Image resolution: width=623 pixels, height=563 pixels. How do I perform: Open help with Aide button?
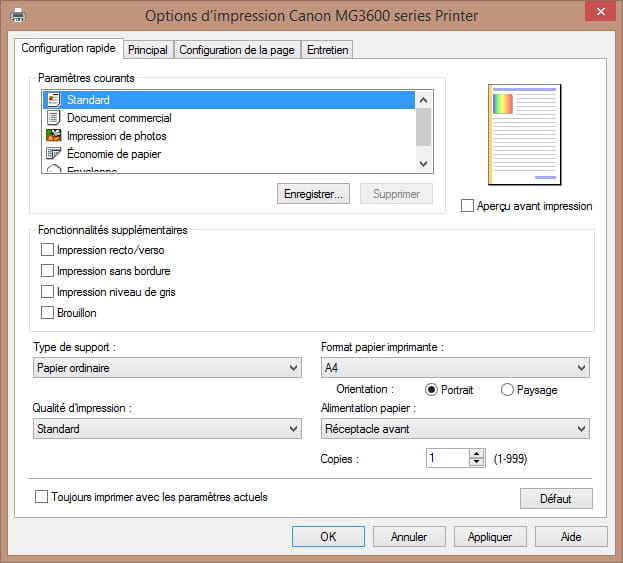[x=571, y=537]
